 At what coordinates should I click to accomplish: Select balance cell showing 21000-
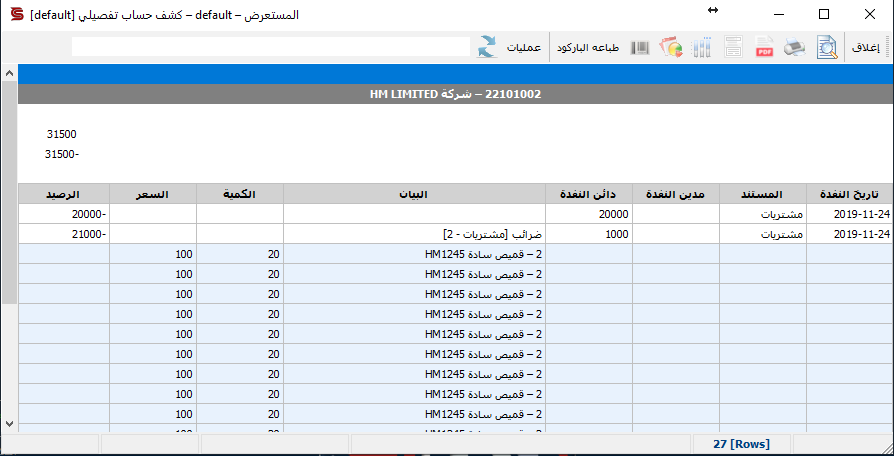pyautogui.click(x=63, y=234)
